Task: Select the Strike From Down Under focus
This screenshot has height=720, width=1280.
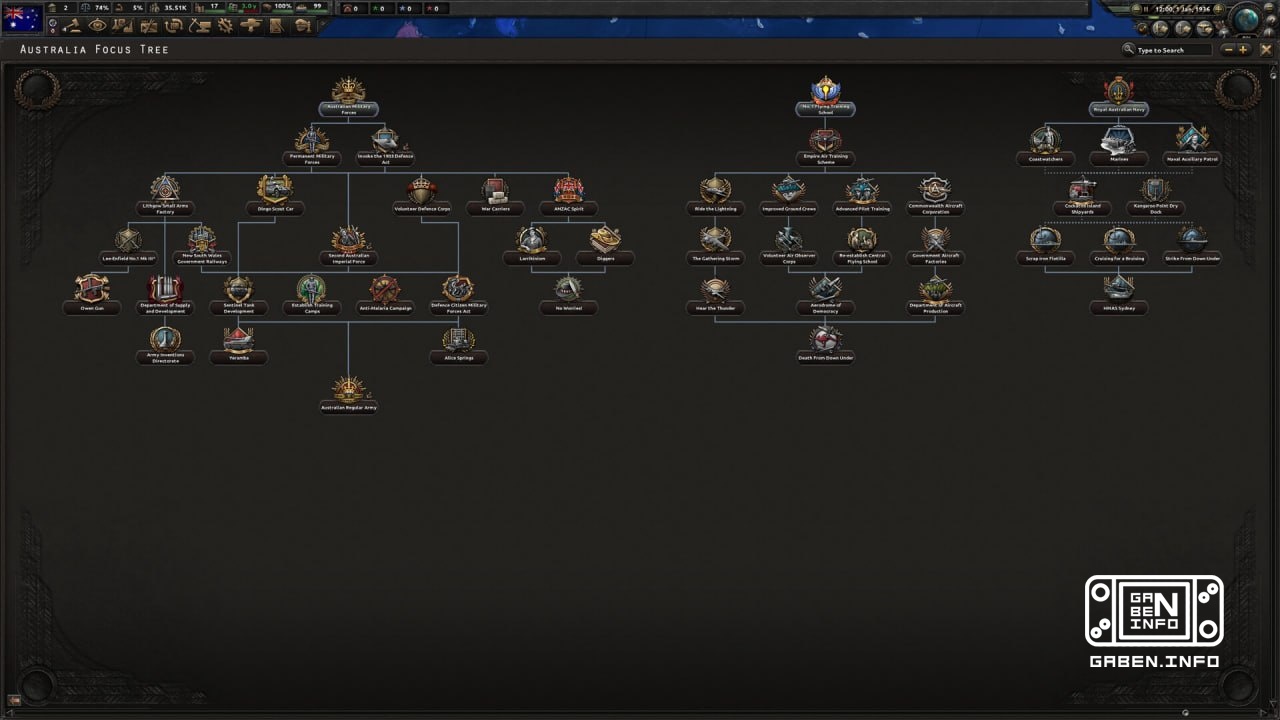Action: 1192,246
